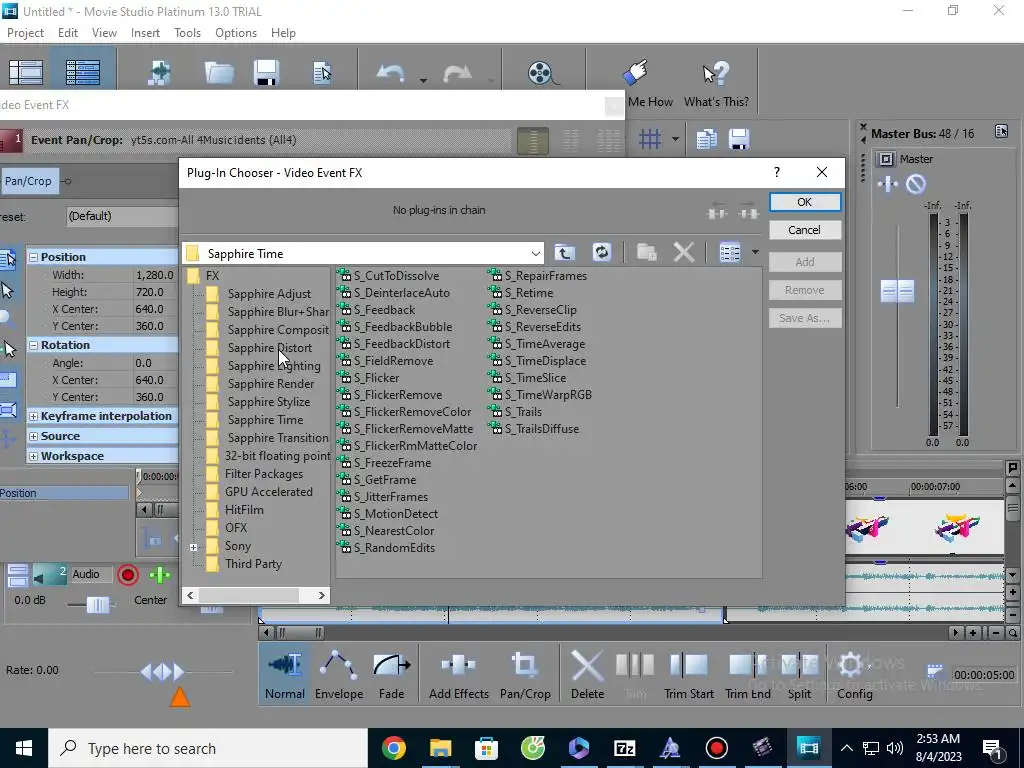Open the Sapphire Time folder dropdown
Viewport: 1024px width, 768px height.
point(536,253)
